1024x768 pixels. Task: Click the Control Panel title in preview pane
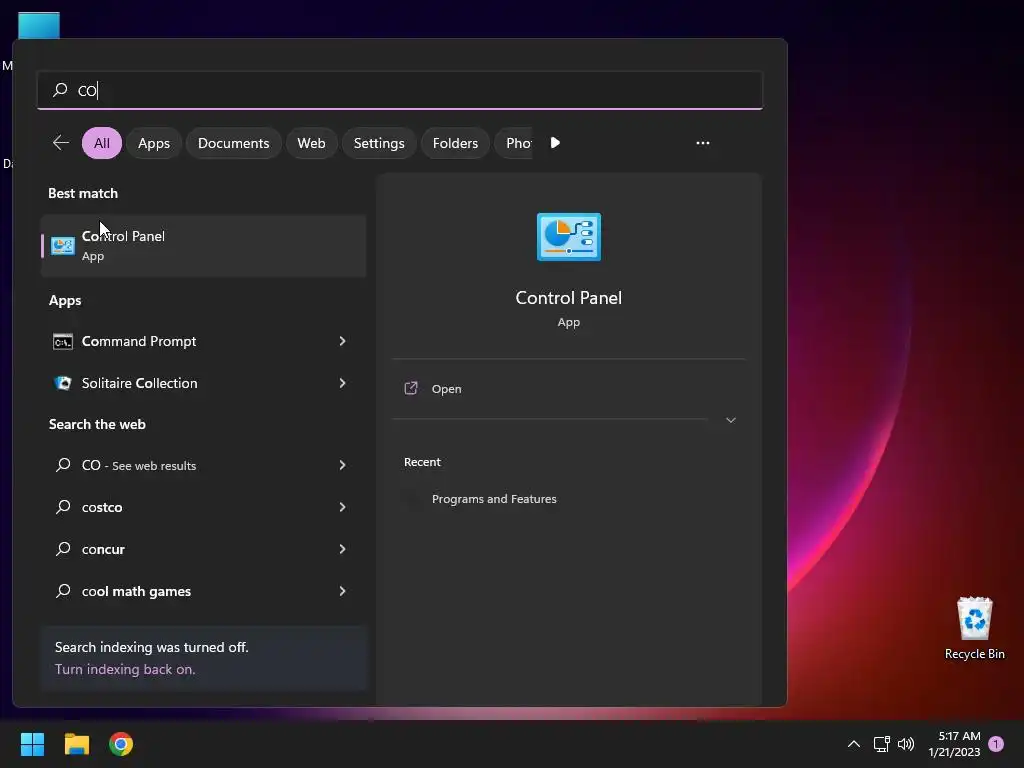click(x=568, y=298)
